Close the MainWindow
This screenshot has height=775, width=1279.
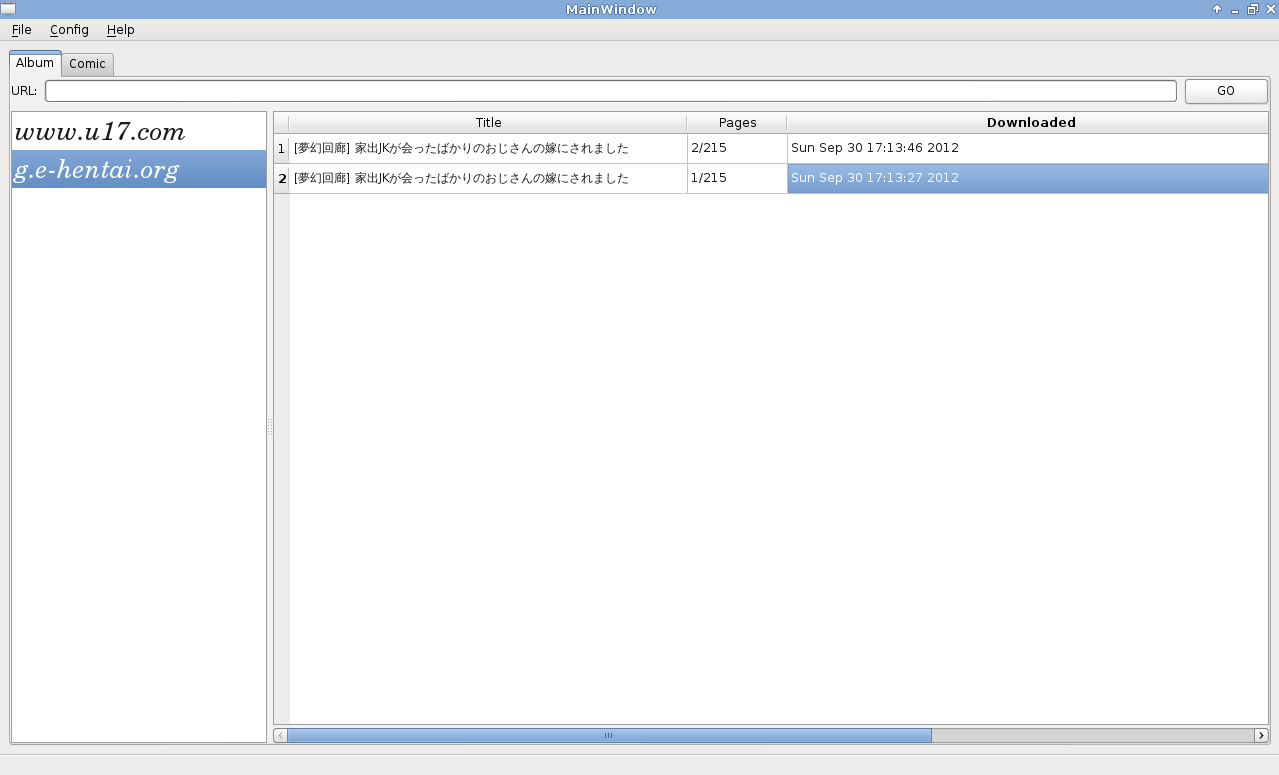[x=1269, y=9]
